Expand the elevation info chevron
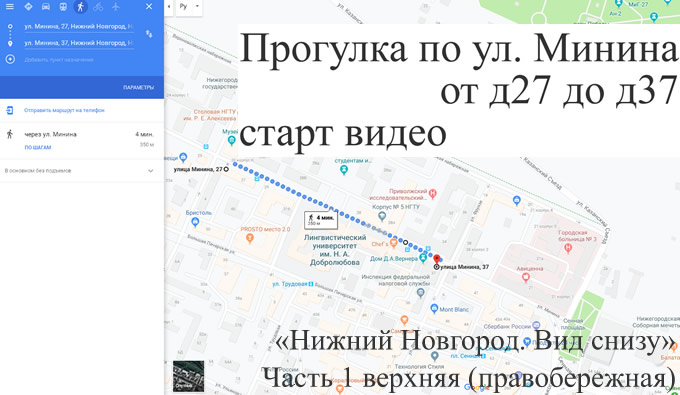680x395 pixels. (x=150, y=171)
